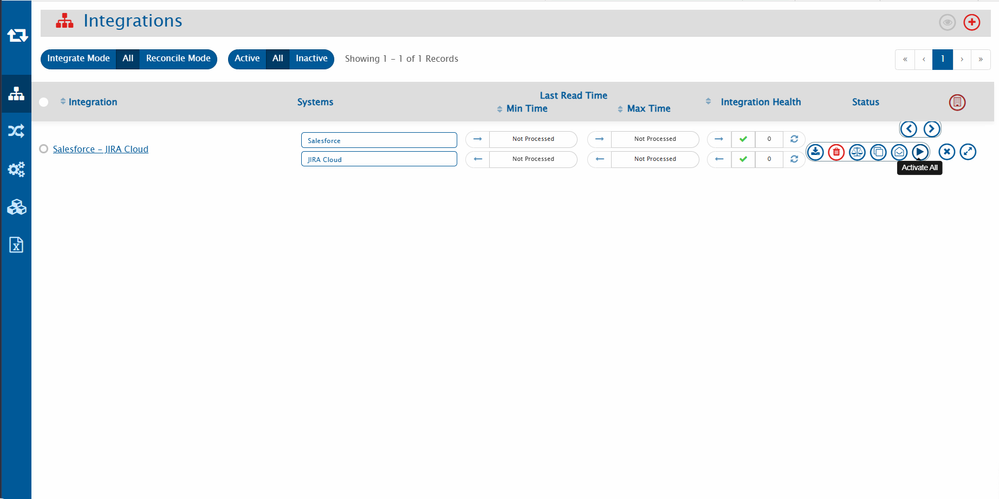Screen dimensions: 999x499
Task: Click the 0 count in JIRA Cloud health row
Action: [769, 159]
